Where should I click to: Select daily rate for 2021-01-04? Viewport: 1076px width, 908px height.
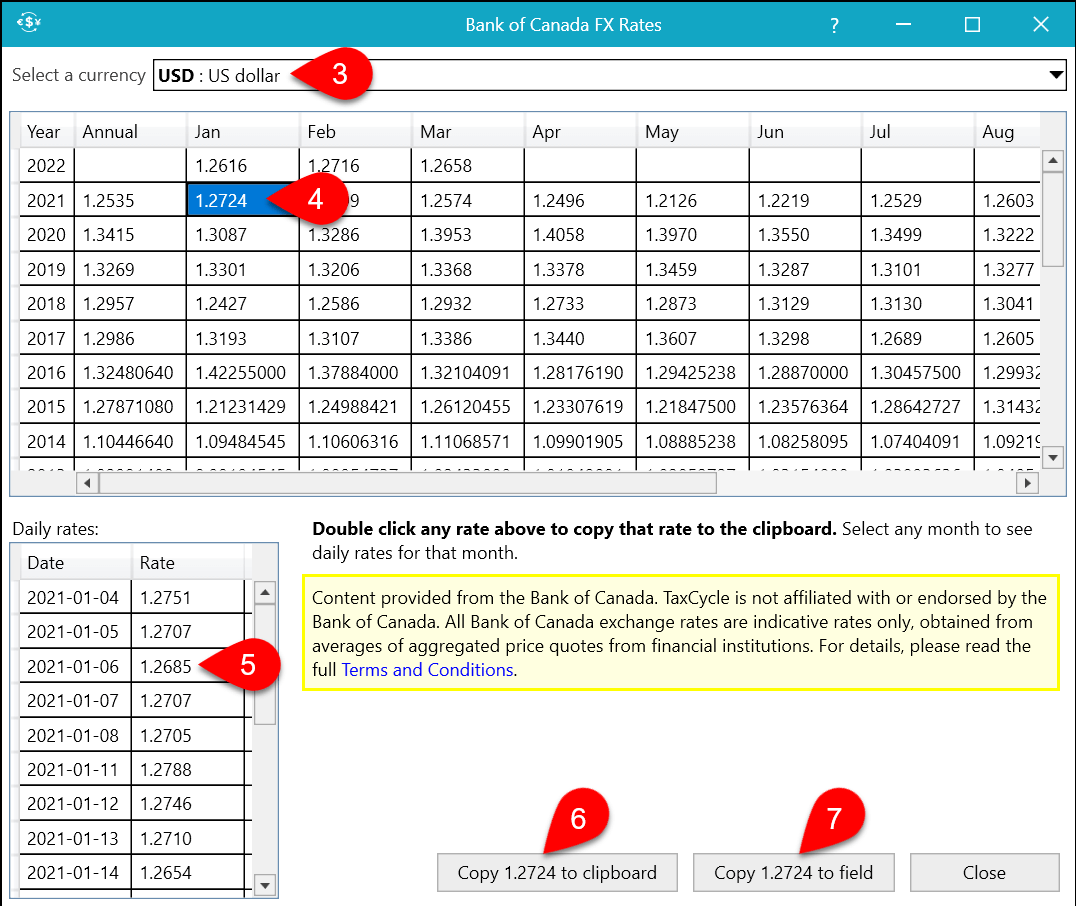click(x=188, y=597)
